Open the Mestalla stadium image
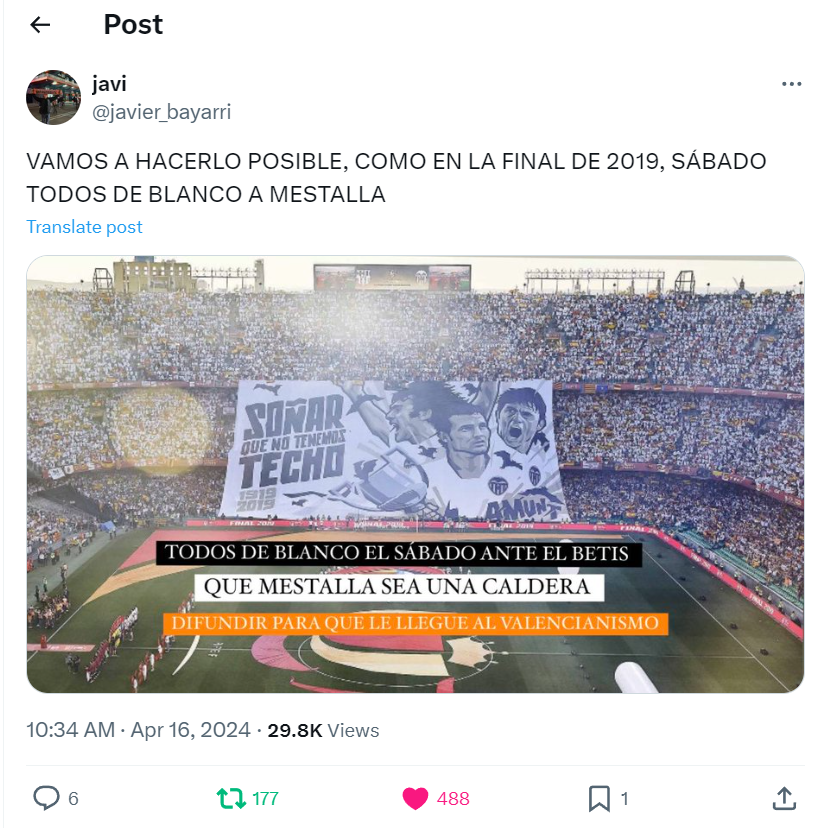822x828 pixels. [415, 474]
